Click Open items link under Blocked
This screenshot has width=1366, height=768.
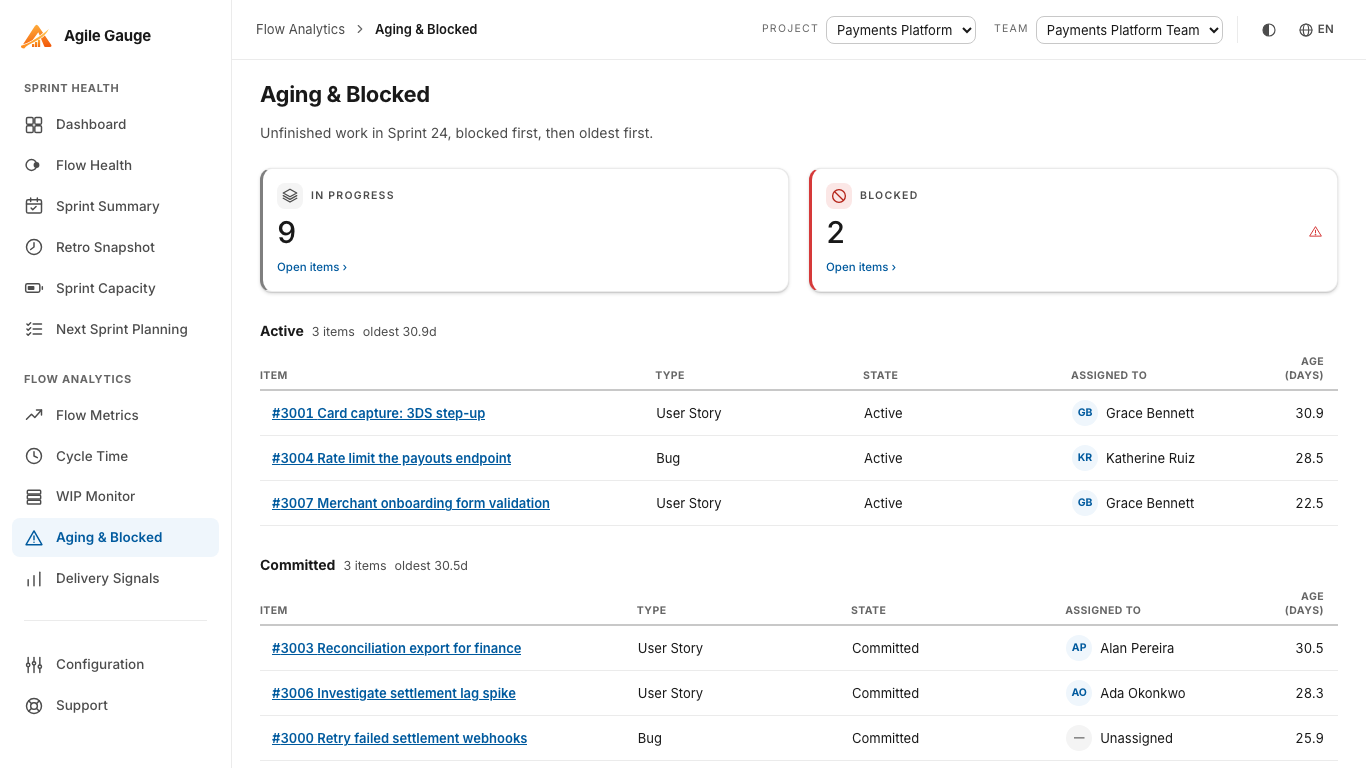point(861,267)
